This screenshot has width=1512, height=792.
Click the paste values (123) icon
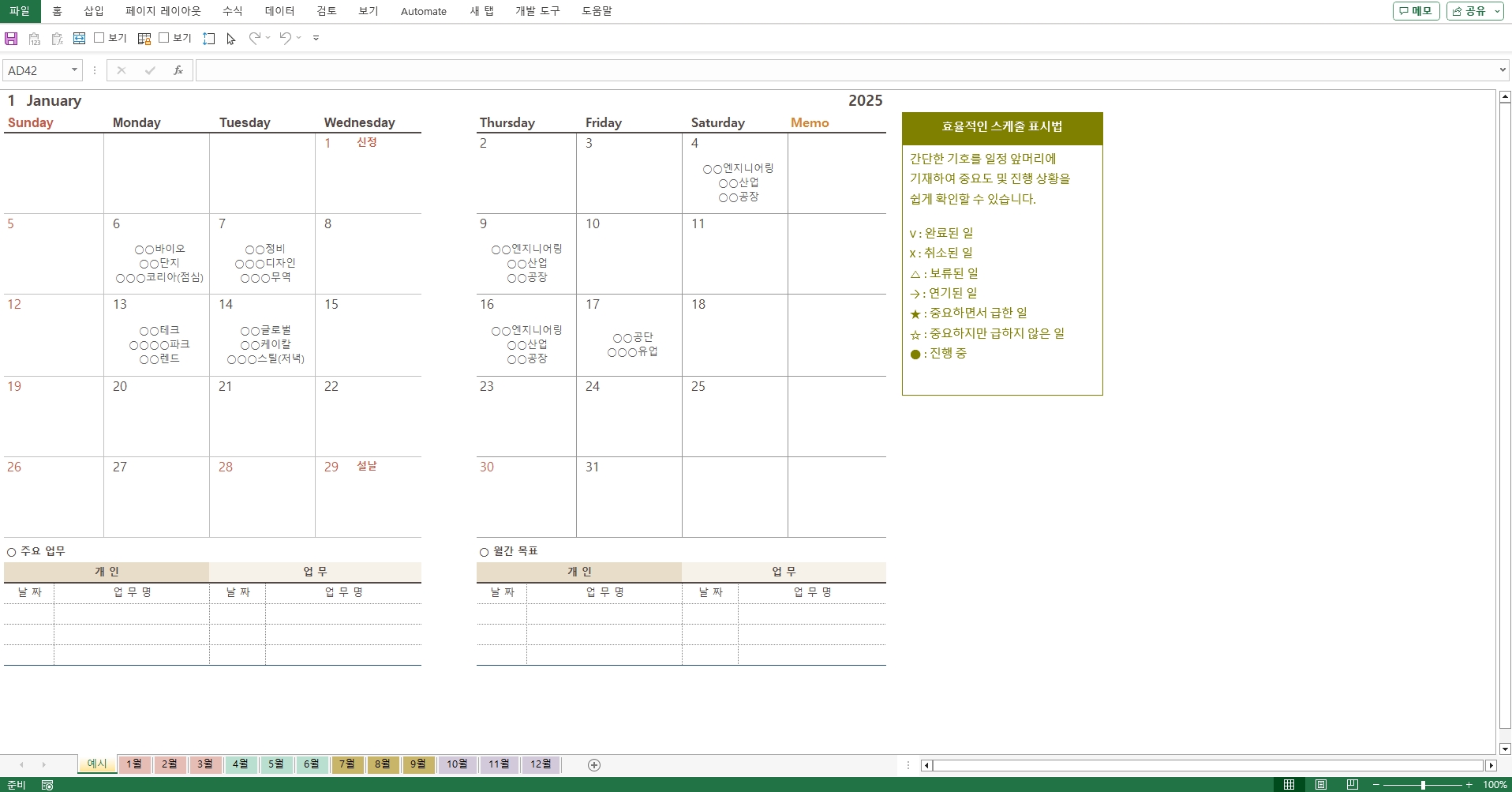click(x=34, y=38)
